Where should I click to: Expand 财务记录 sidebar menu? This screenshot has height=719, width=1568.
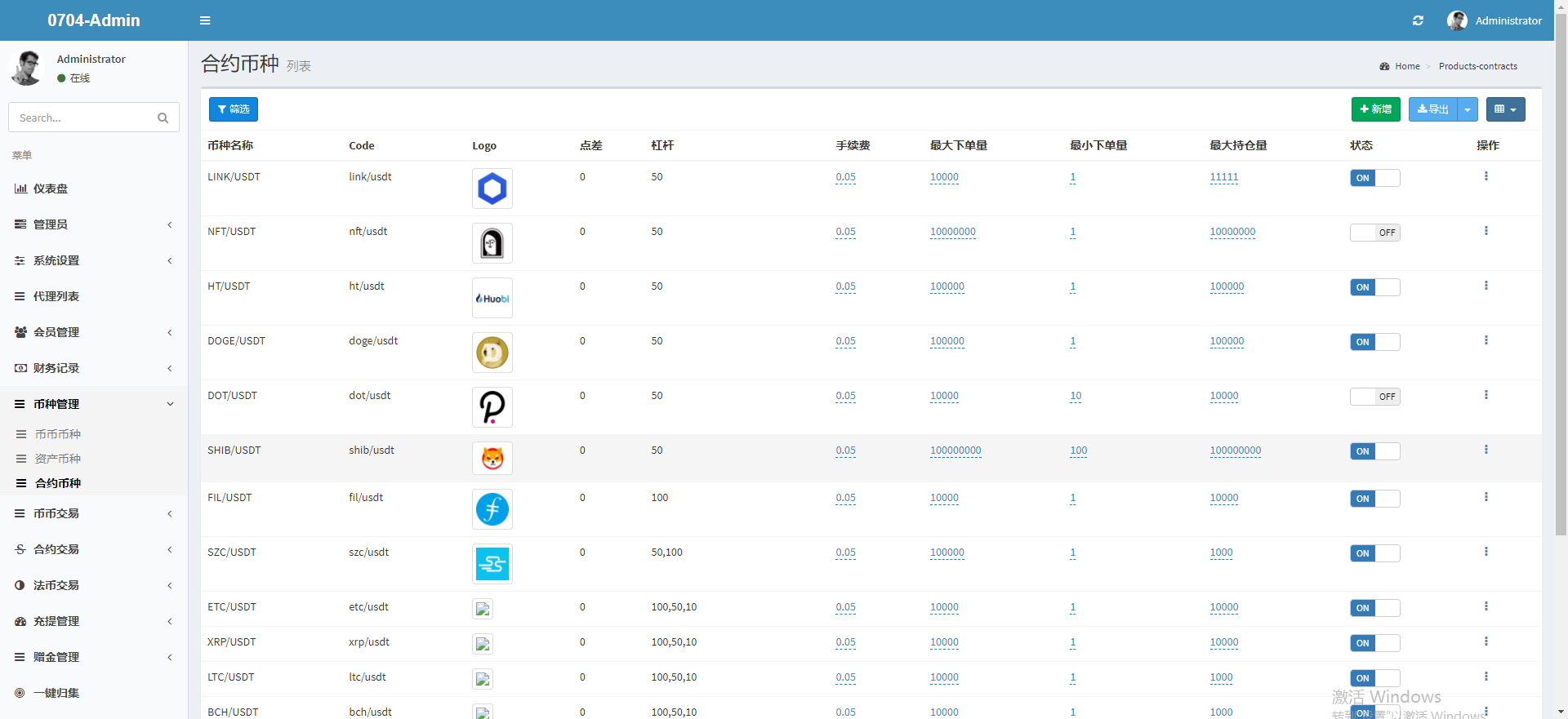coord(94,368)
